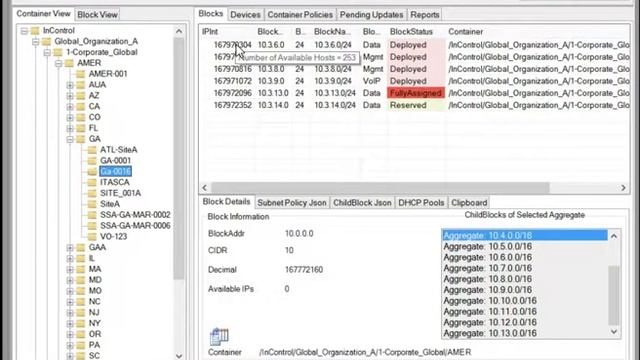Expand the GAA tree node
Viewport: 640px width, 360px height.
click(x=70, y=248)
